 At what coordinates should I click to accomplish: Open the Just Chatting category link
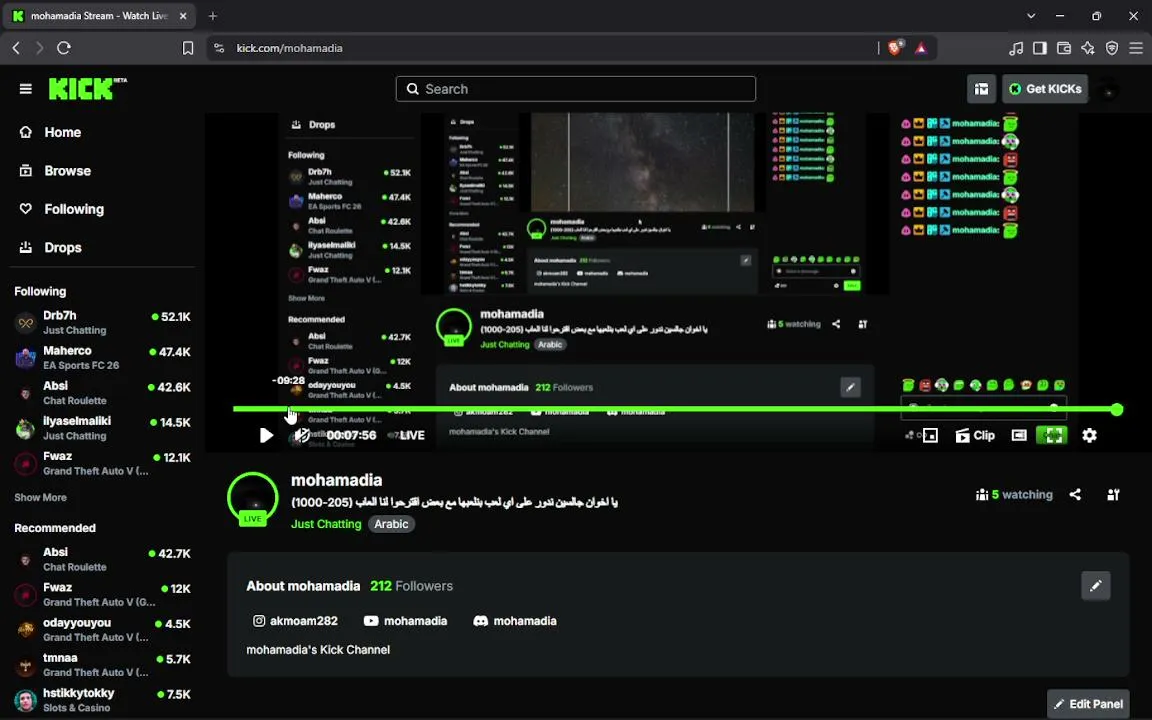(326, 524)
